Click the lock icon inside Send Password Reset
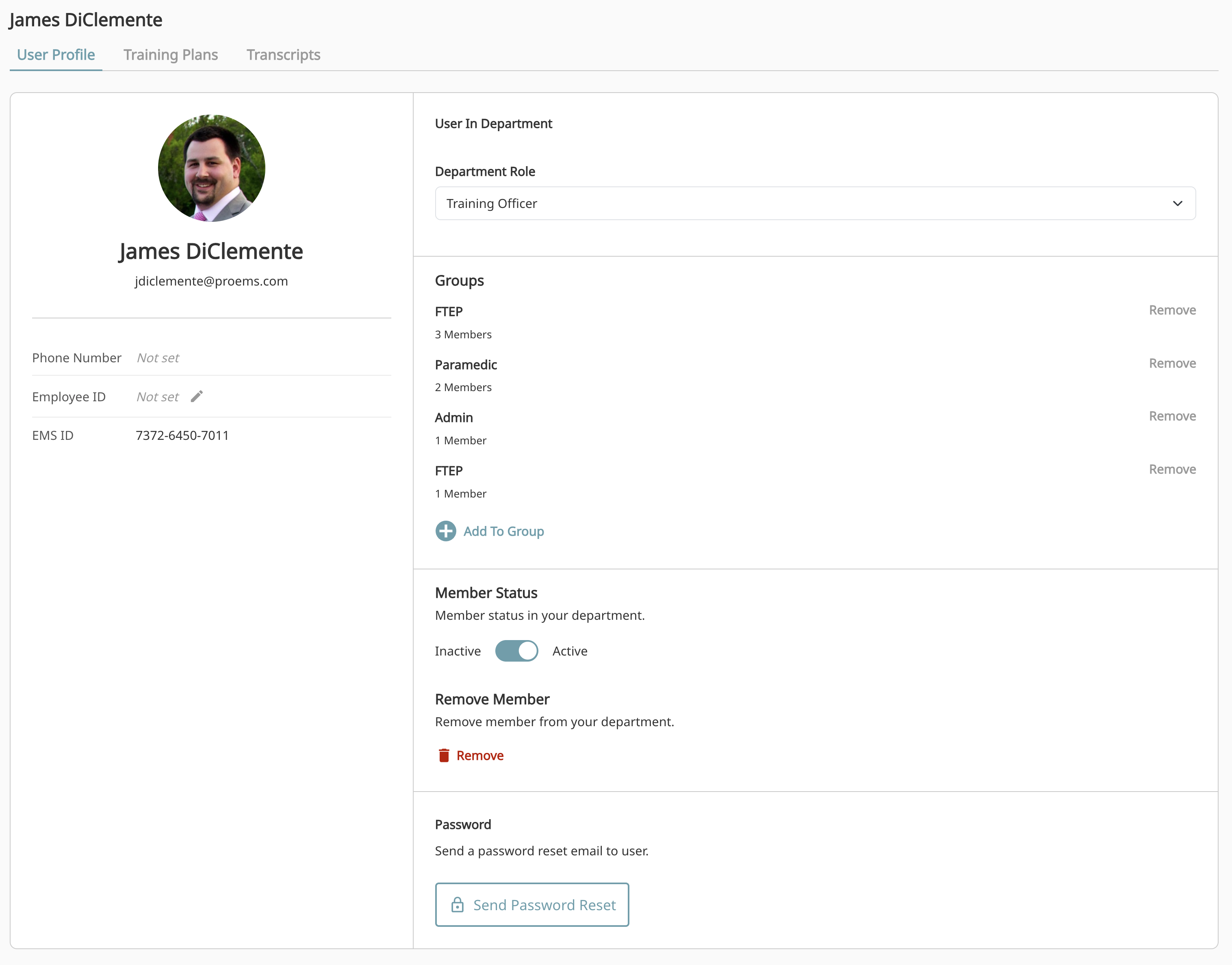This screenshot has height=965, width=1232. tap(458, 904)
